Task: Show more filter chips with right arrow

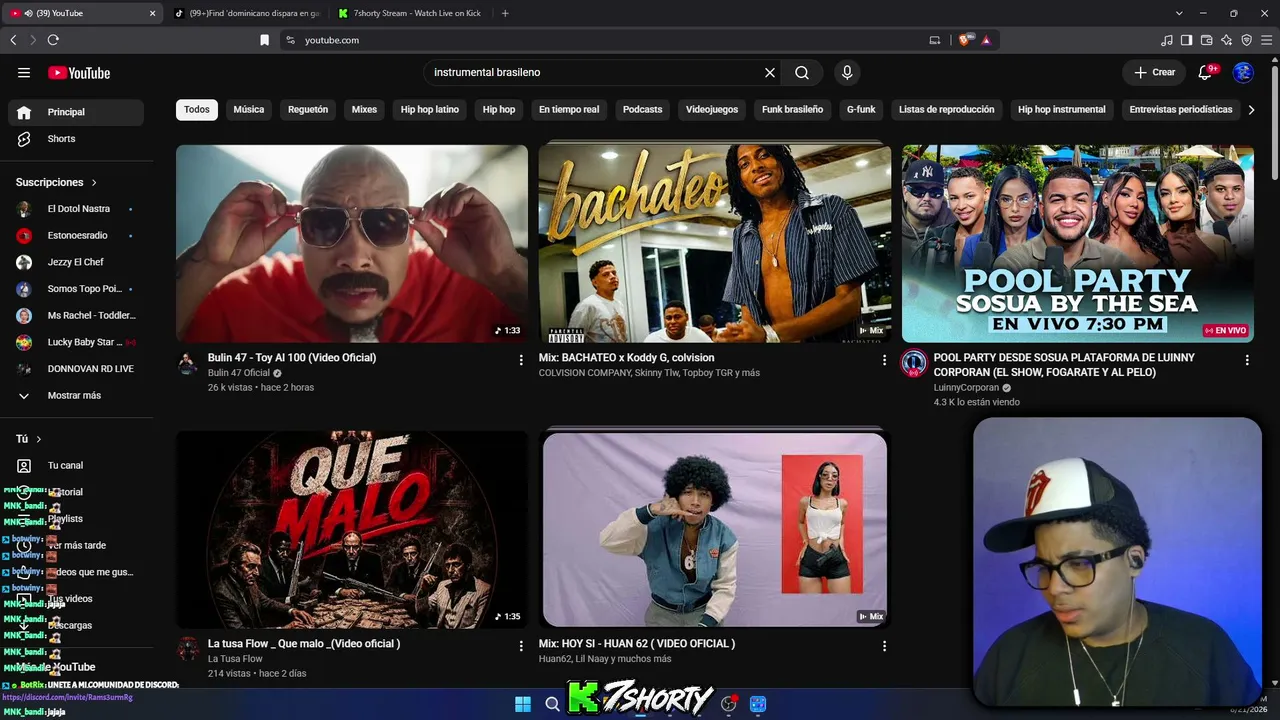Action: point(1251,110)
